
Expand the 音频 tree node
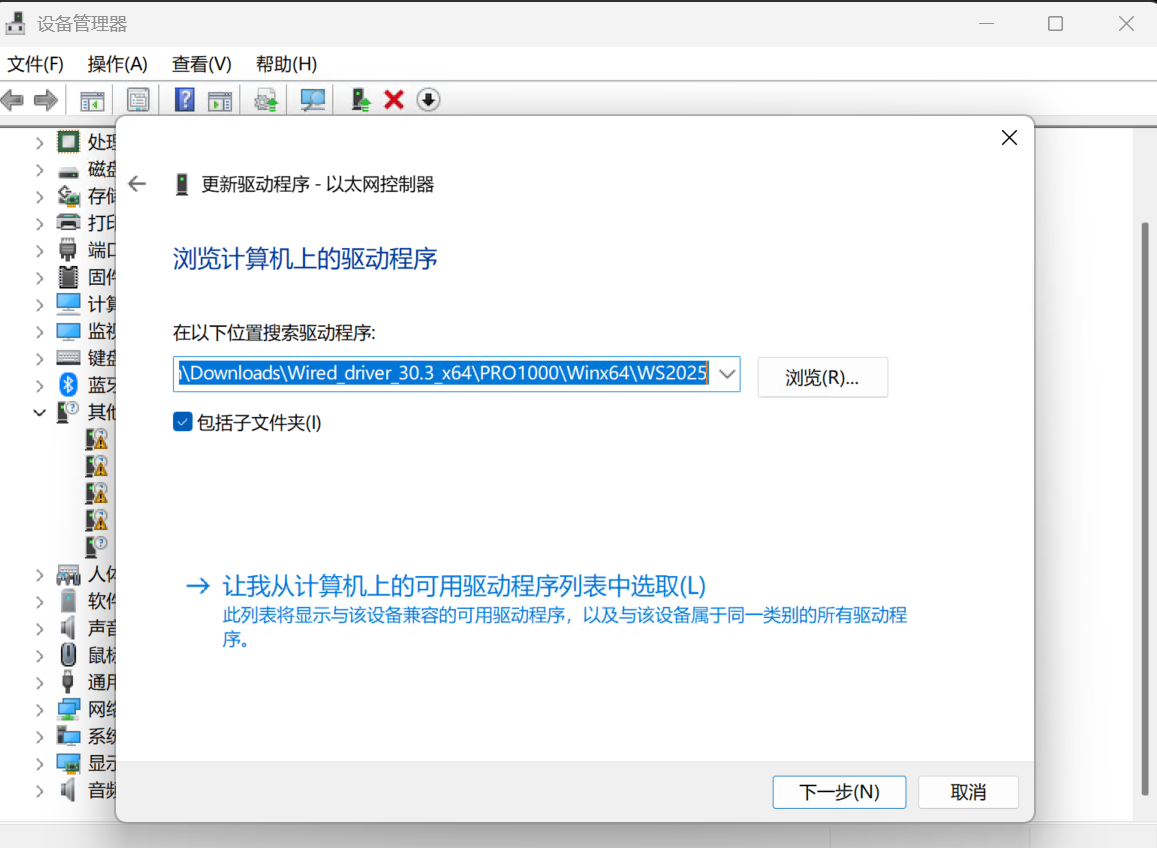tap(39, 790)
